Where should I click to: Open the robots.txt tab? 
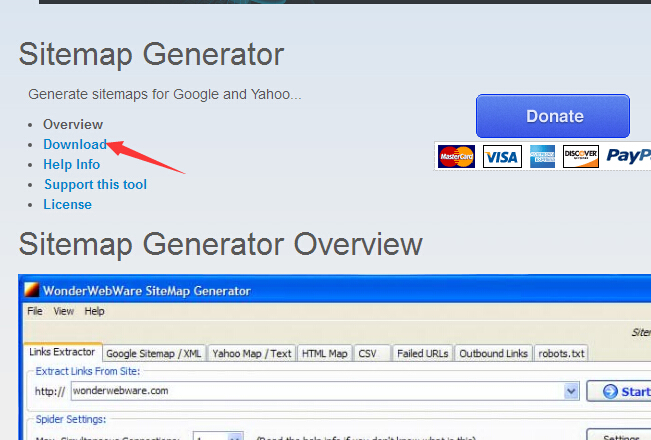tap(561, 354)
